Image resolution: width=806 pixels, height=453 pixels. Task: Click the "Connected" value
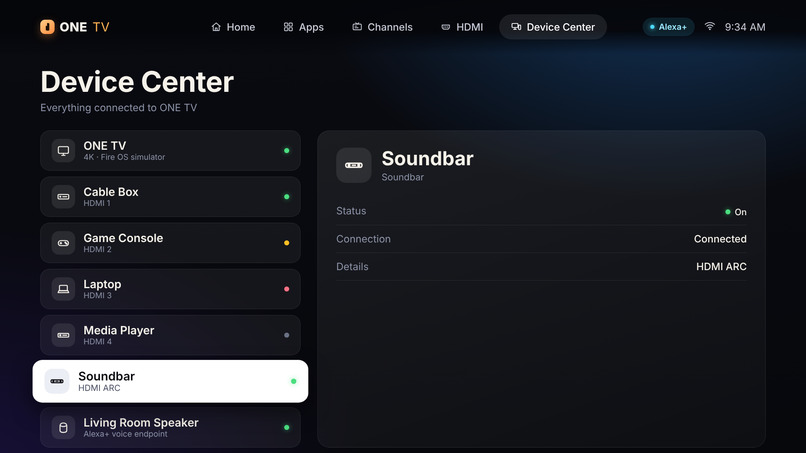click(720, 239)
